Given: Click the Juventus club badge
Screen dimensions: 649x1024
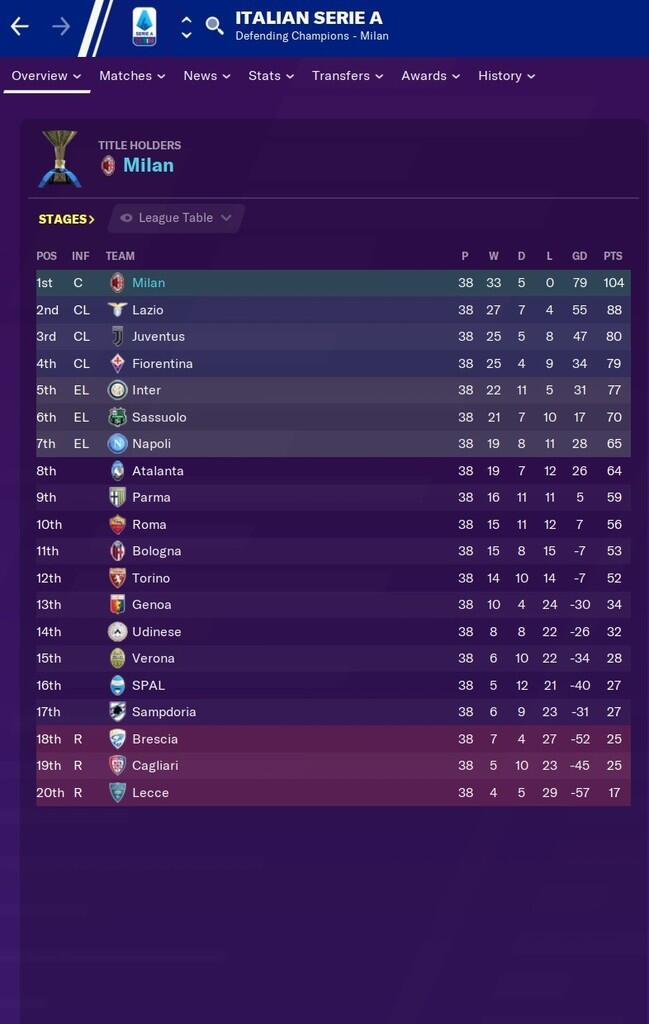Looking at the screenshot, I should pos(117,337).
